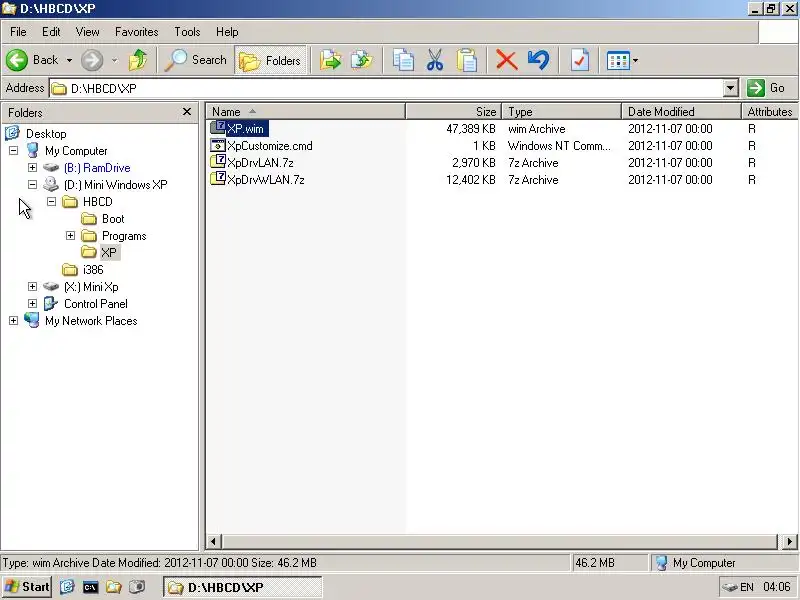Paste with the clipboard icon
800x600 pixels.
466,60
